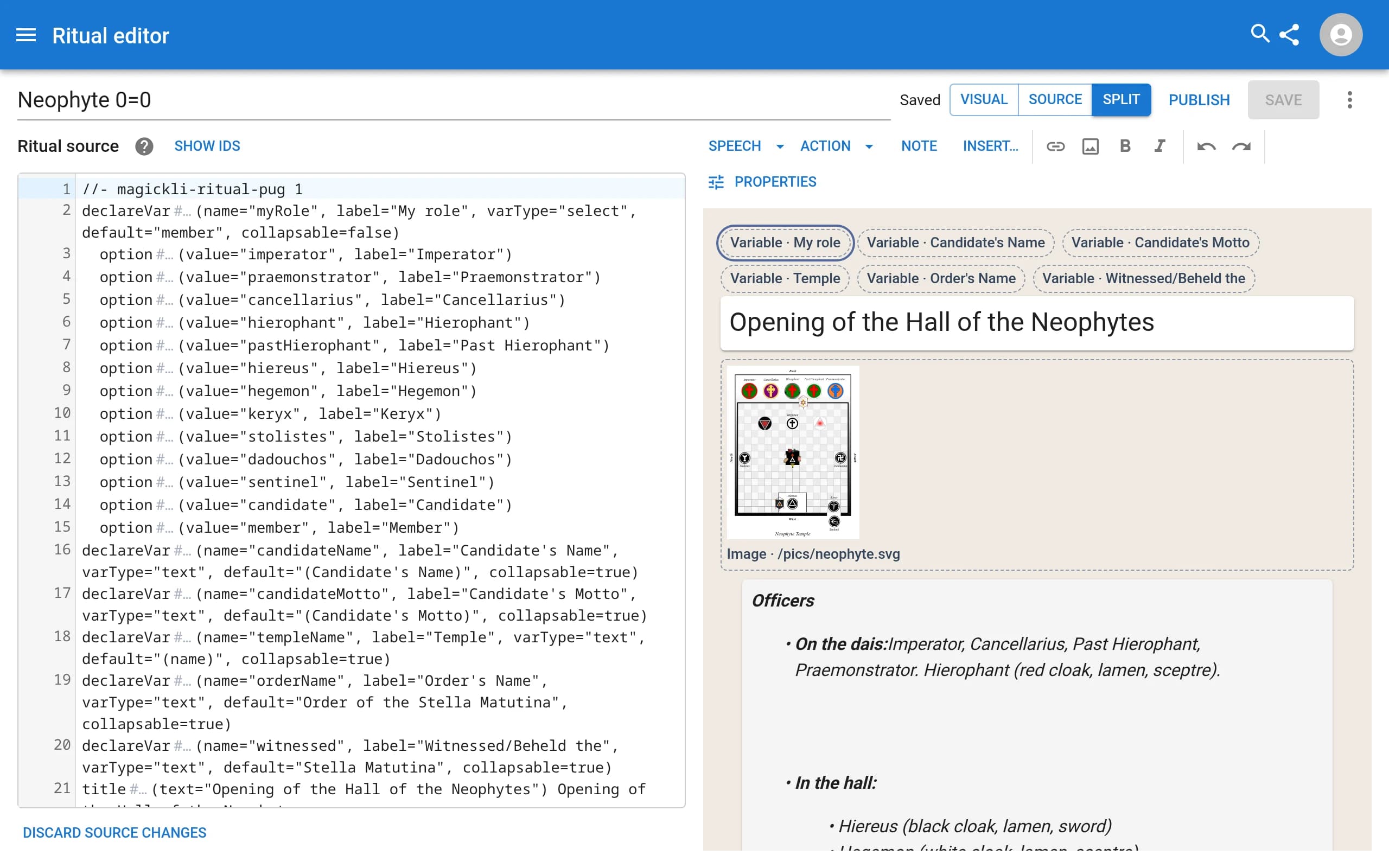
Task: Click the SAVE button
Action: click(x=1283, y=100)
